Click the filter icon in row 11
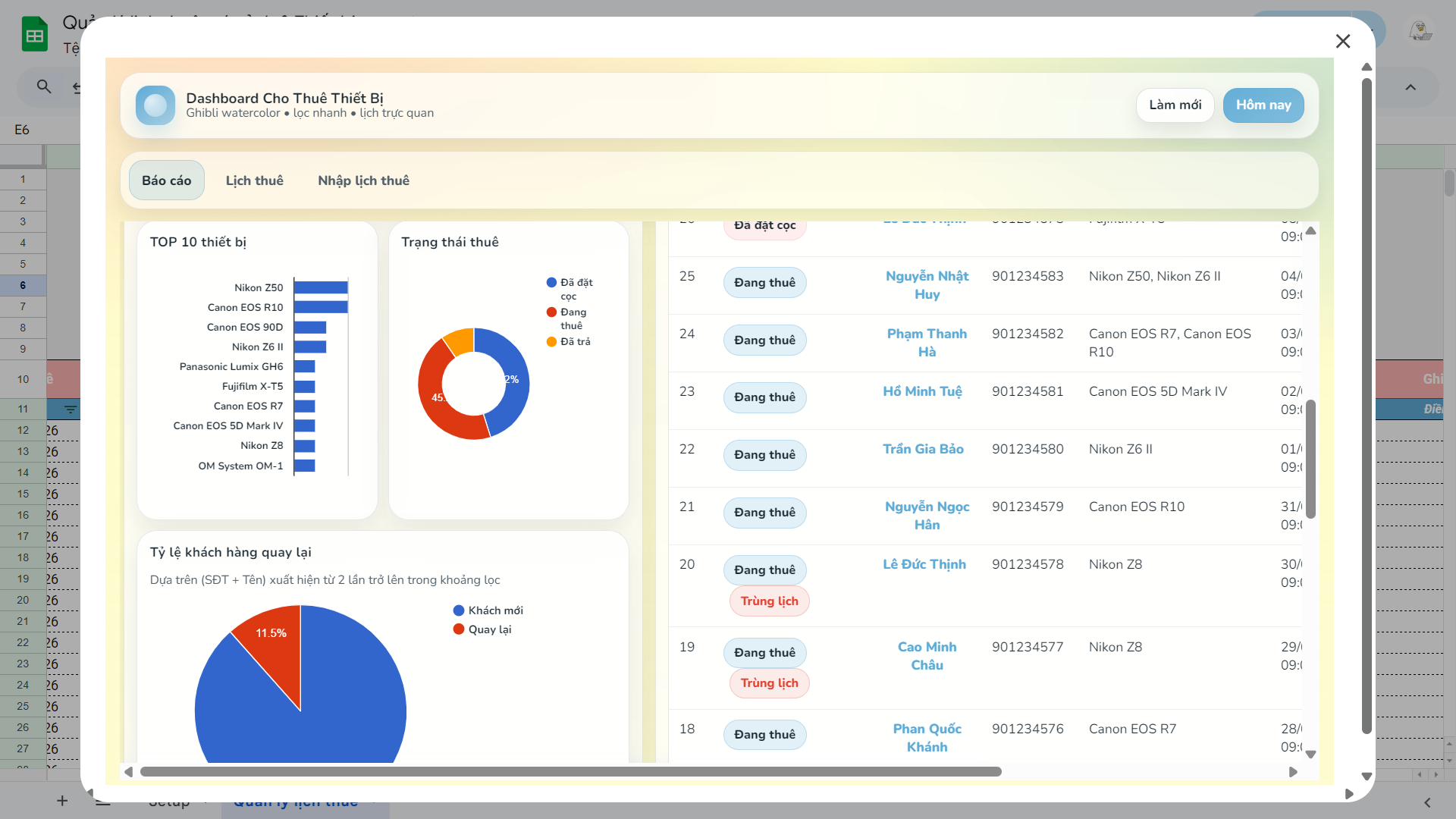 tap(71, 409)
